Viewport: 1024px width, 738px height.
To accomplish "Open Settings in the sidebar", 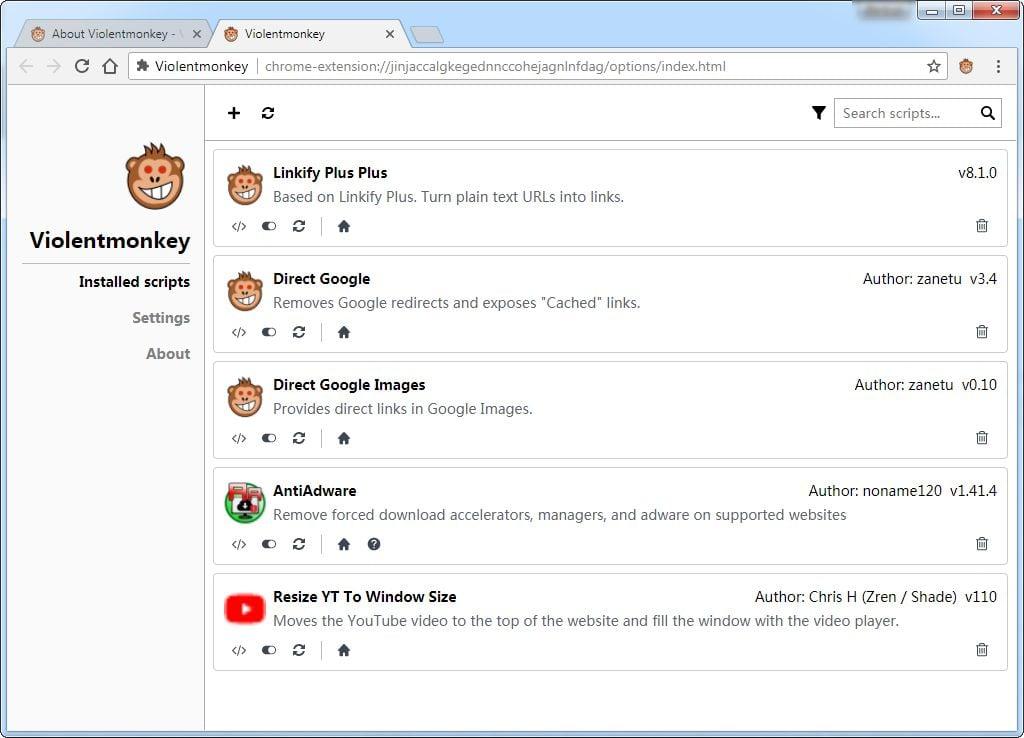I will coord(161,318).
